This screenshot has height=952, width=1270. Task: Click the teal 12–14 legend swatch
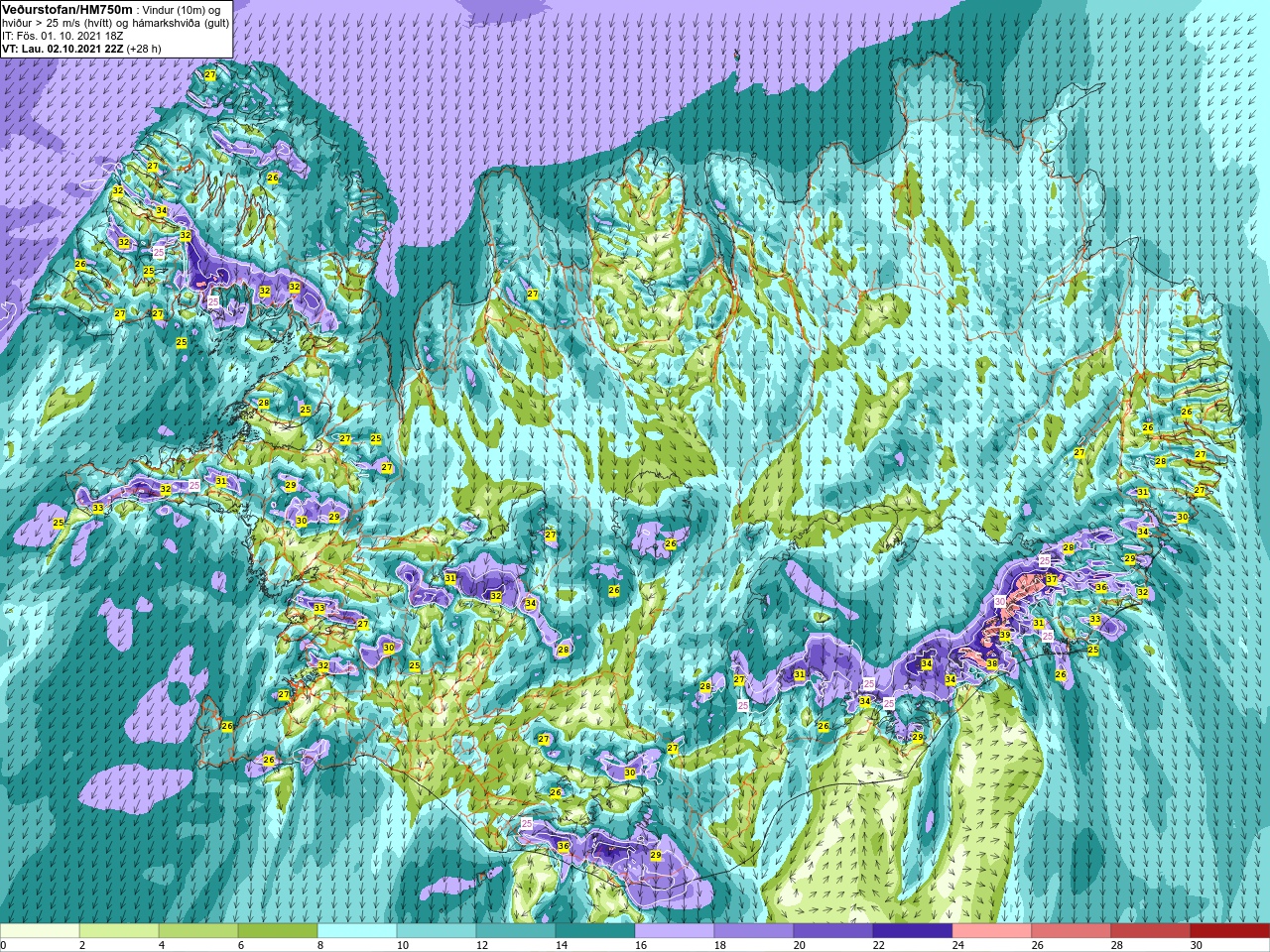pos(516,931)
